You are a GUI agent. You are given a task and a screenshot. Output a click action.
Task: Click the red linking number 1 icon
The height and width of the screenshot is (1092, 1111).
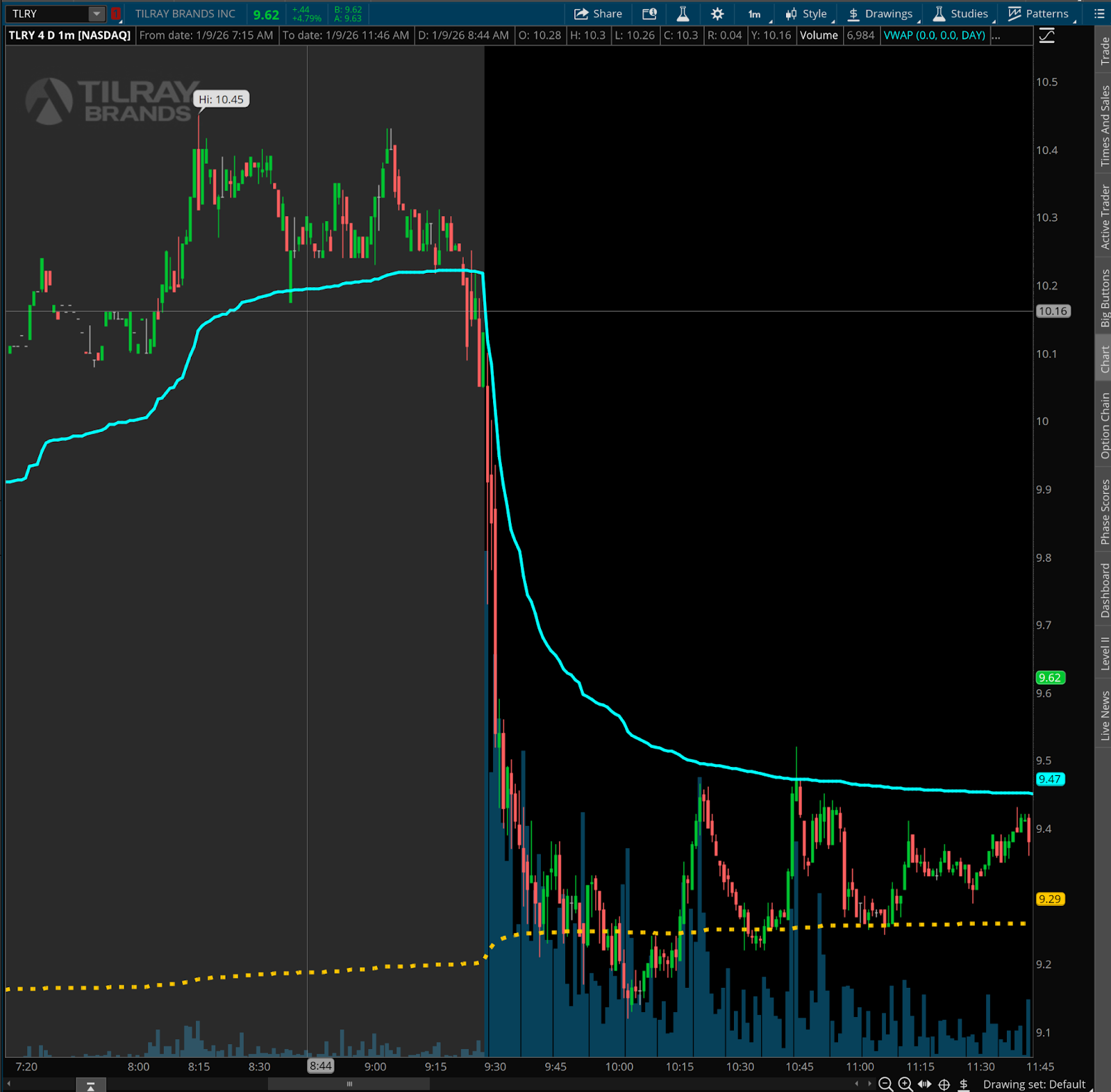(x=116, y=14)
